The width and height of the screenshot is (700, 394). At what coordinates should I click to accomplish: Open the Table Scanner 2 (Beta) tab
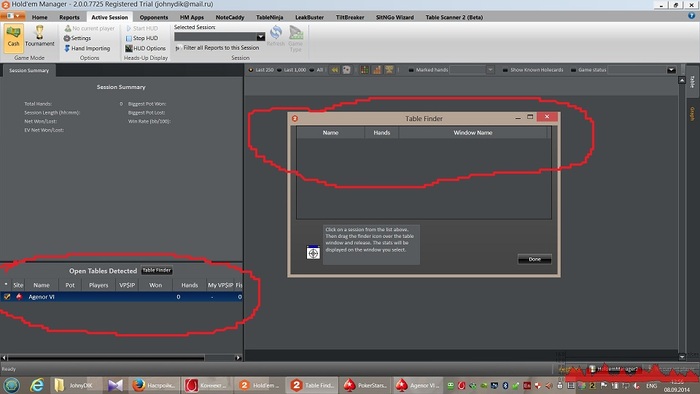click(x=454, y=17)
